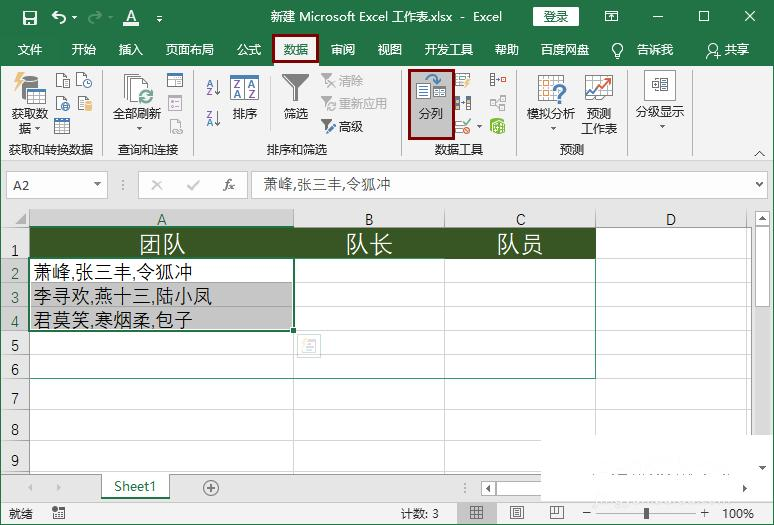Click the From Web globe icon
Viewport: 774px width, 525px height.
click(63, 104)
